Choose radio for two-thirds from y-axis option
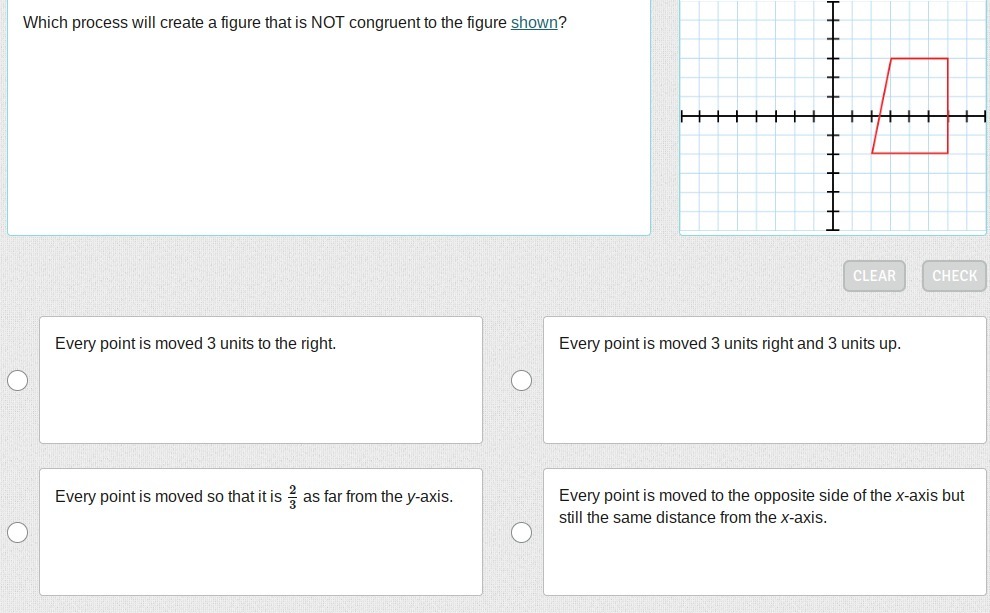 click(x=17, y=532)
